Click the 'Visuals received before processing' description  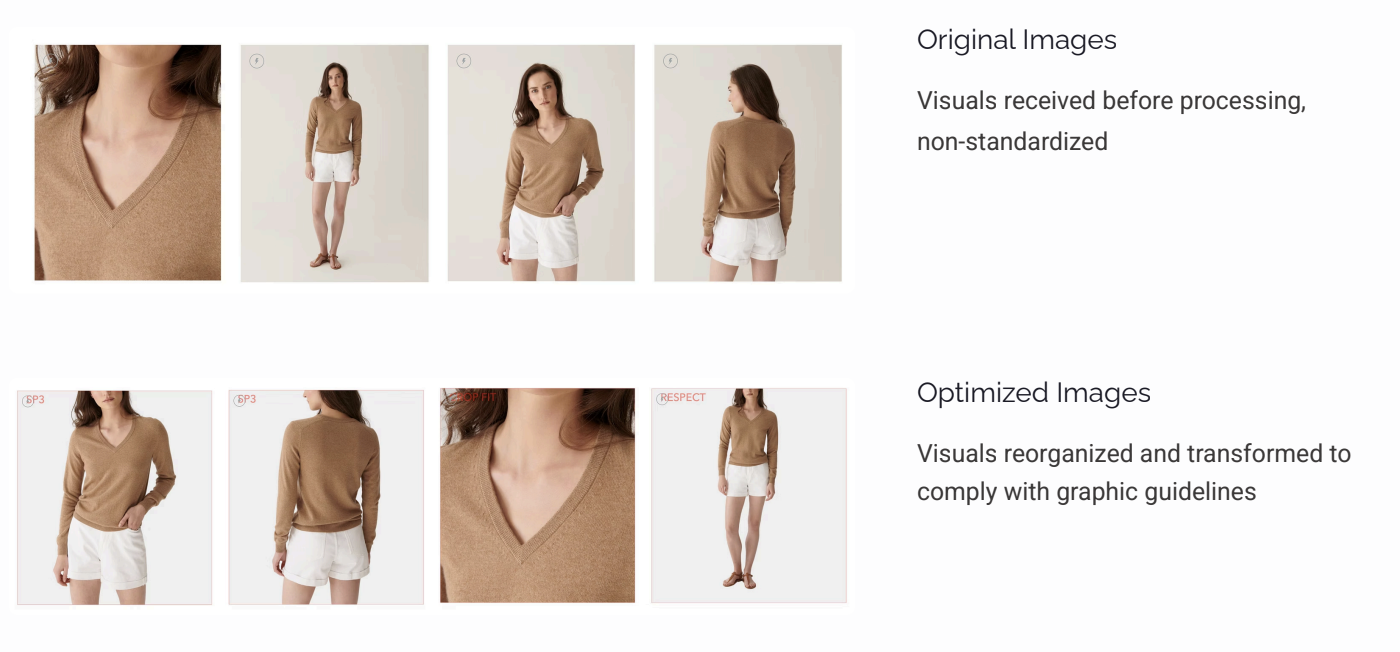coord(1111,101)
